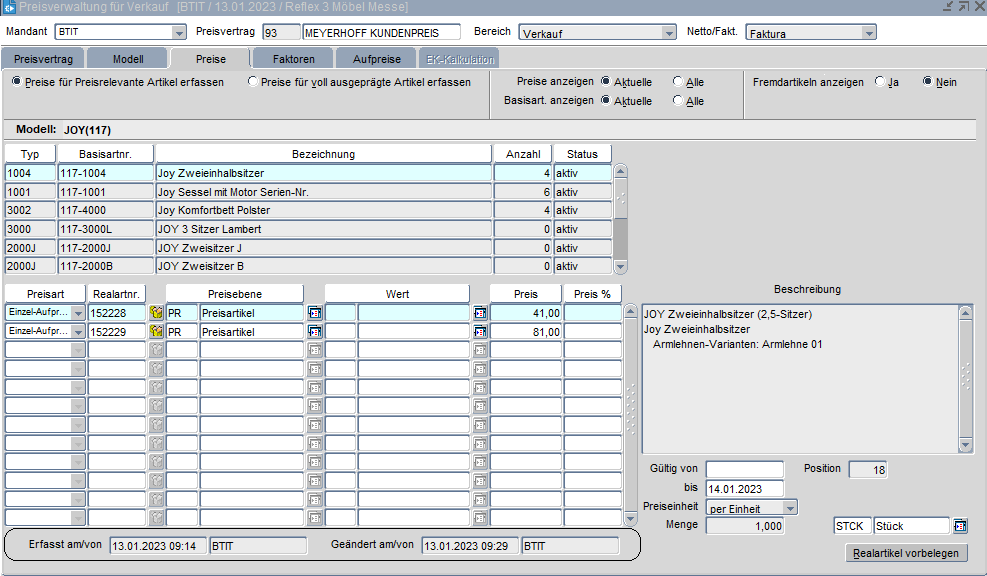This screenshot has width=987, height=576.
Task: Open the Bereich dropdown showing Verkauf
Action: point(669,33)
